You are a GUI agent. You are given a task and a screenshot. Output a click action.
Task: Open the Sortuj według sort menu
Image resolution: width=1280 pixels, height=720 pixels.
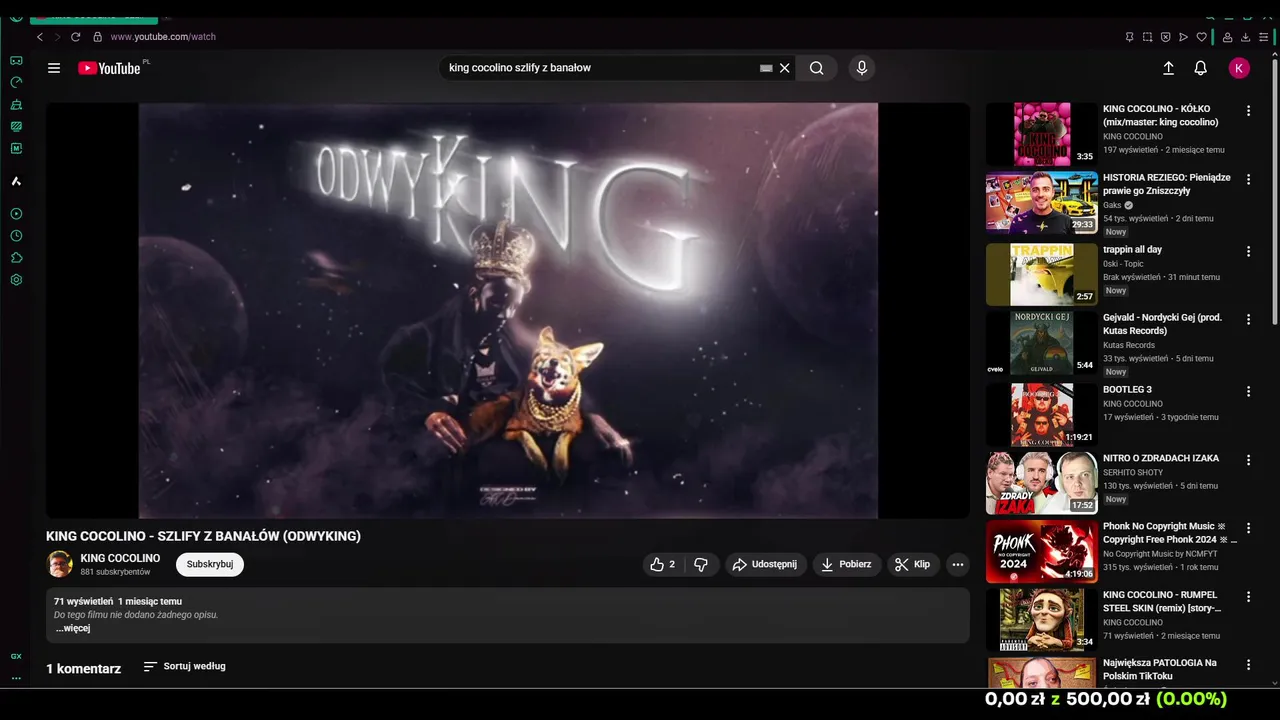pos(184,666)
